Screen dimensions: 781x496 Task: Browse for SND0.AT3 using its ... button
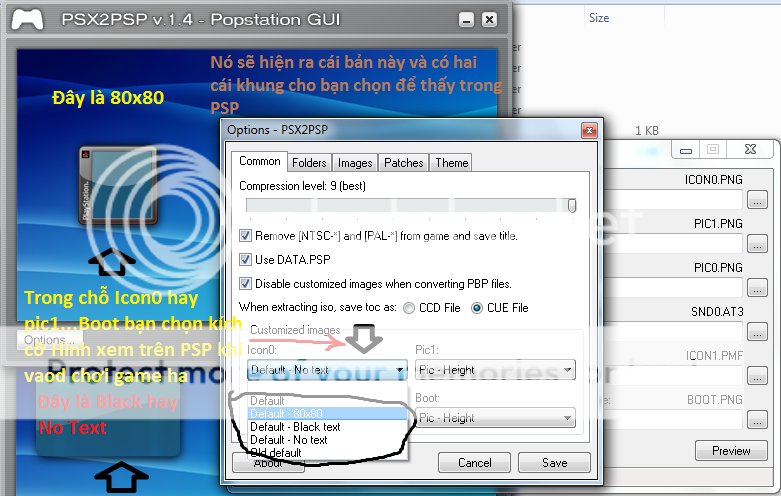click(757, 331)
